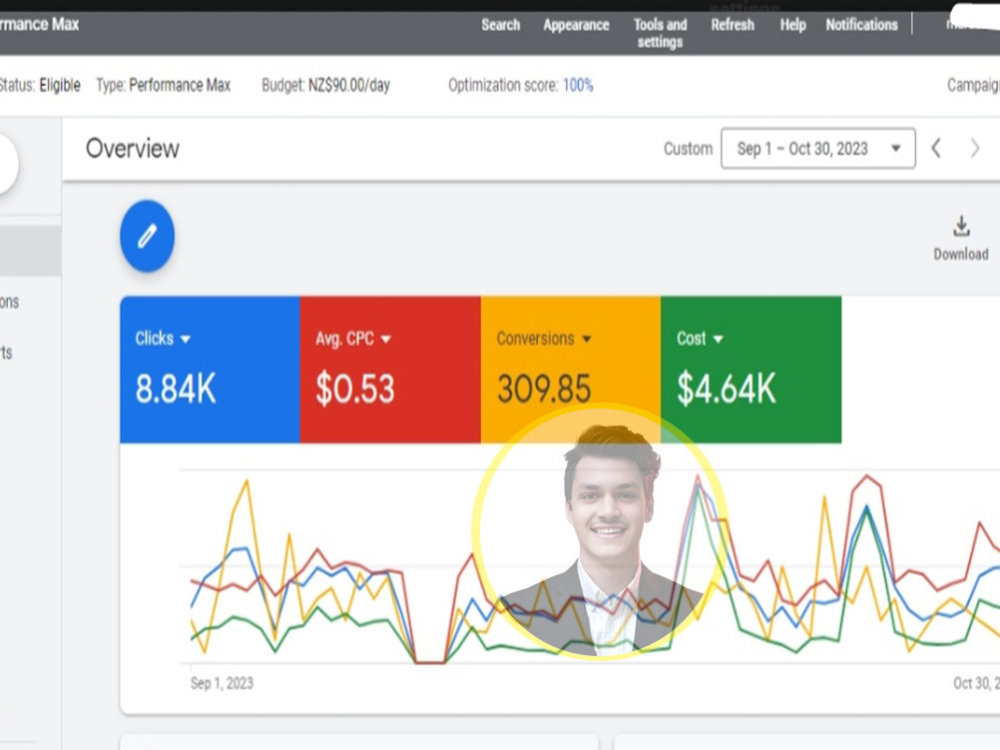The width and height of the screenshot is (1000, 750).
Task: Click the Status: Eligible text
Action: (x=40, y=85)
